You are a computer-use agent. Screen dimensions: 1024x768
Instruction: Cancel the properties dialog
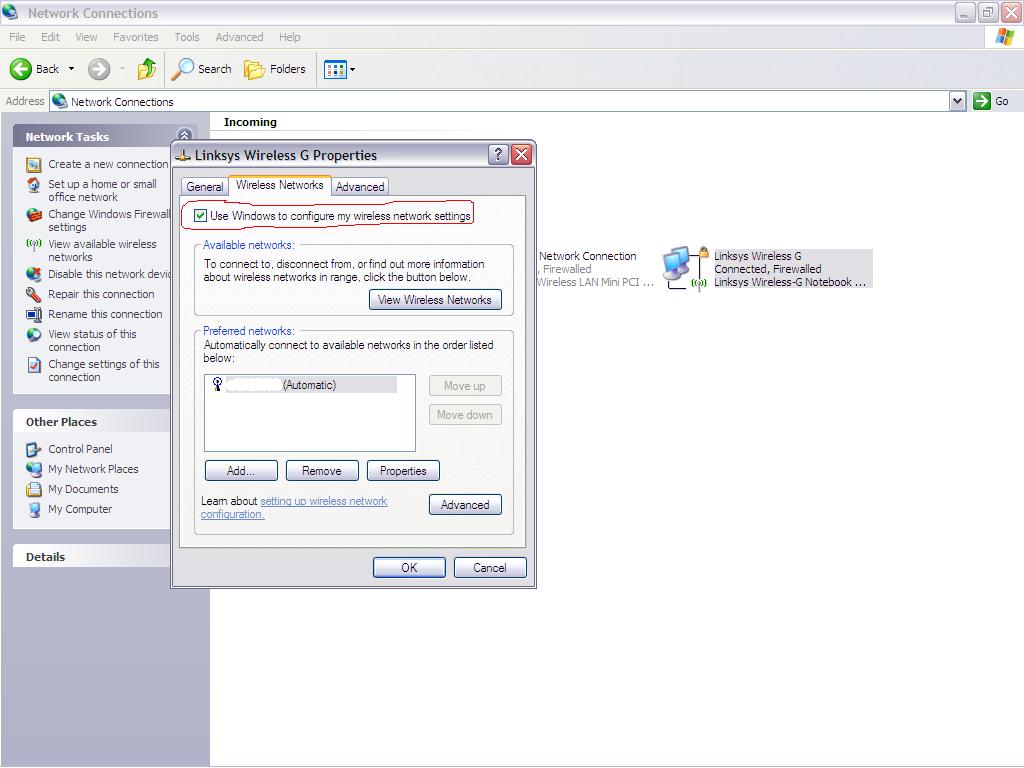pyautogui.click(x=490, y=568)
